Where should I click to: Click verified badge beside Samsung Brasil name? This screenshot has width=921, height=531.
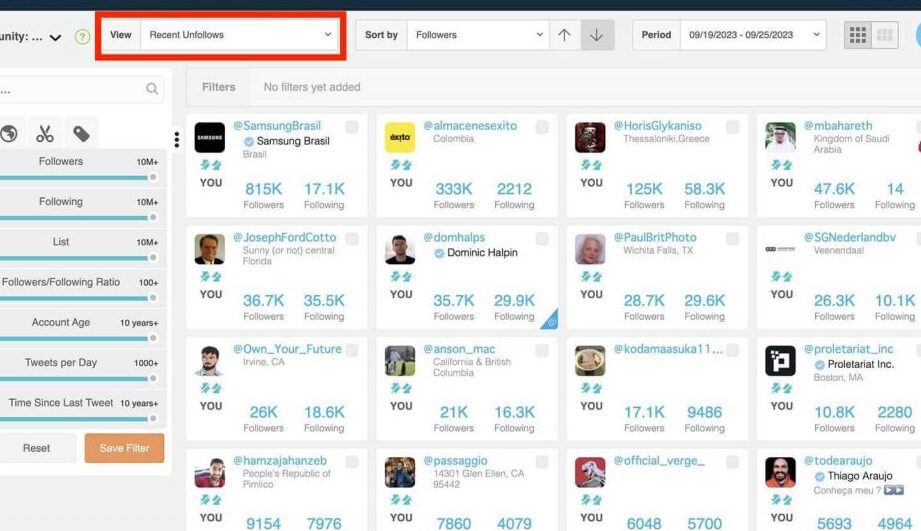click(x=248, y=142)
